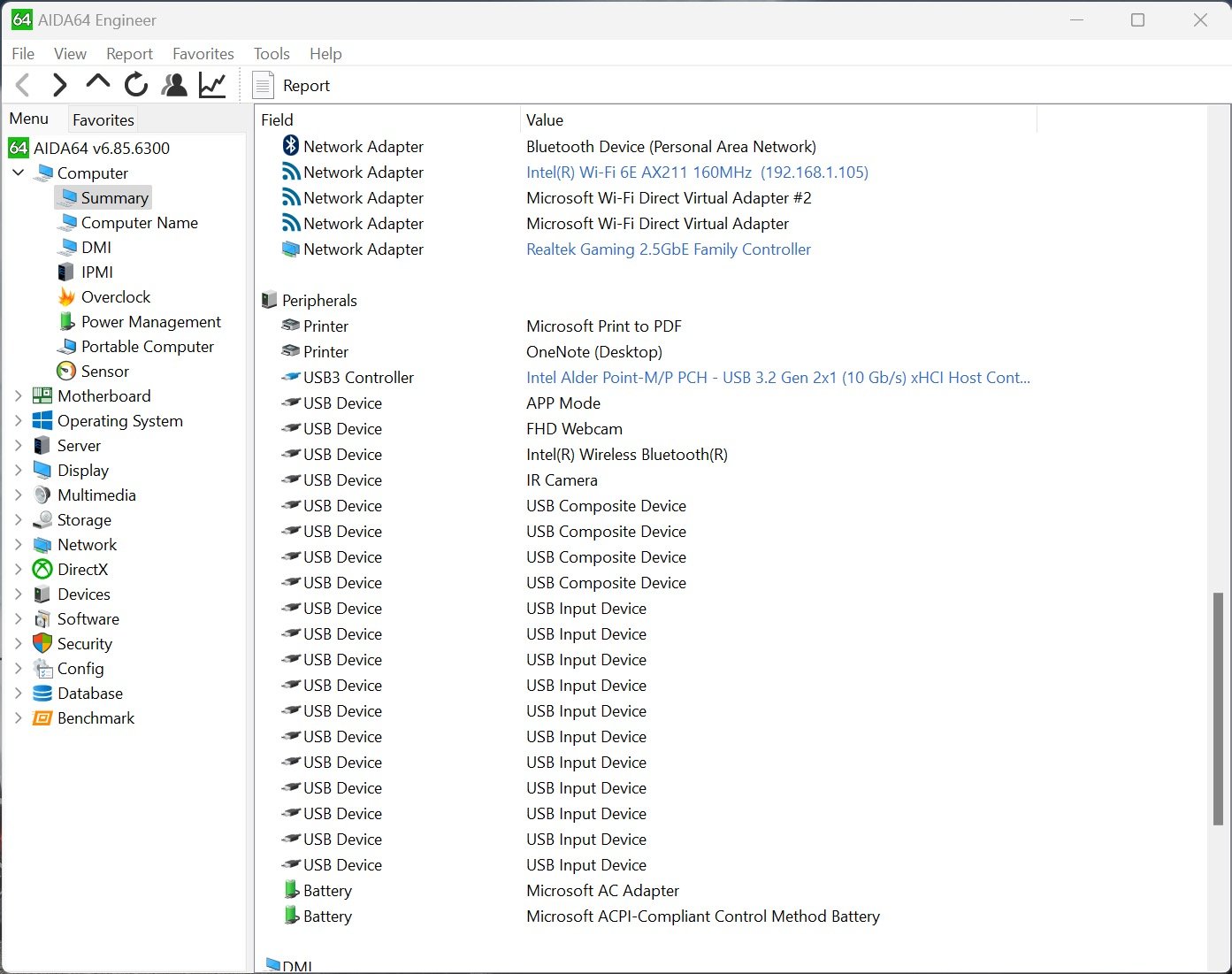Open the Help menu
The width and height of the screenshot is (1232, 974).
325,54
